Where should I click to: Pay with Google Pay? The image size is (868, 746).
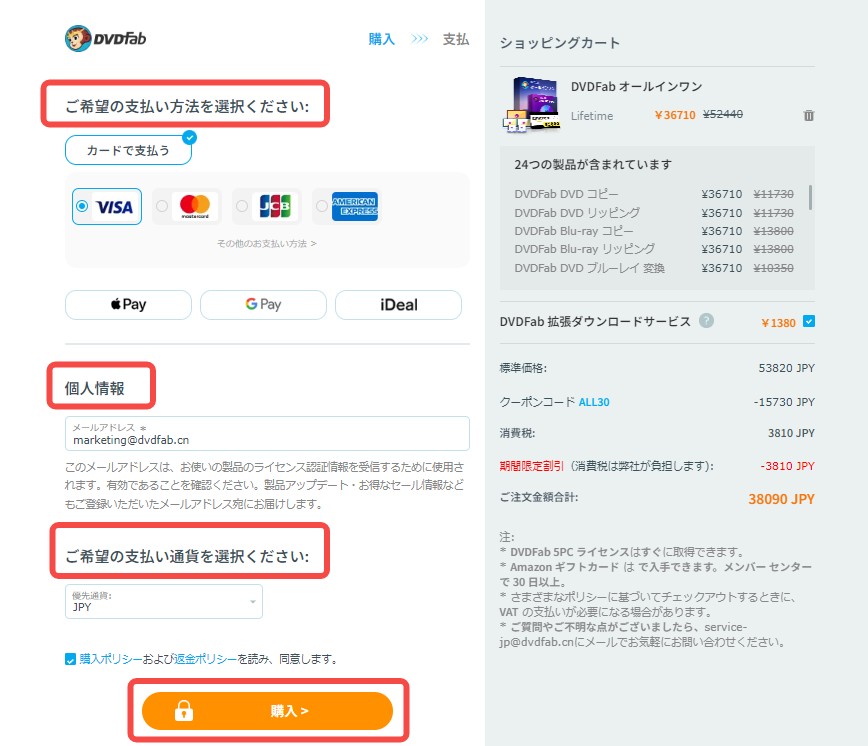pyautogui.click(x=264, y=305)
